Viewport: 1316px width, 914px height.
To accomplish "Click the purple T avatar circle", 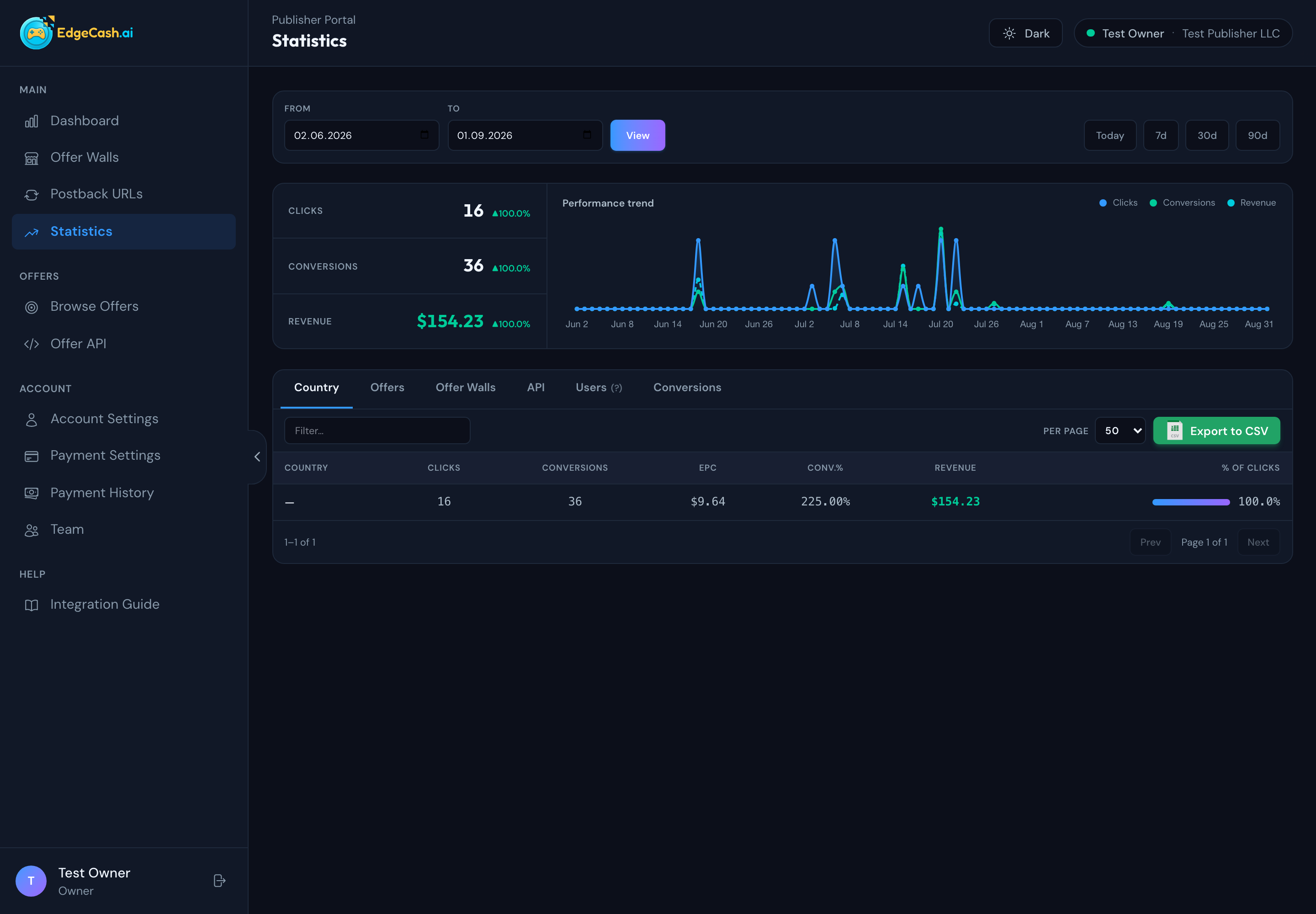I will (x=31, y=880).
